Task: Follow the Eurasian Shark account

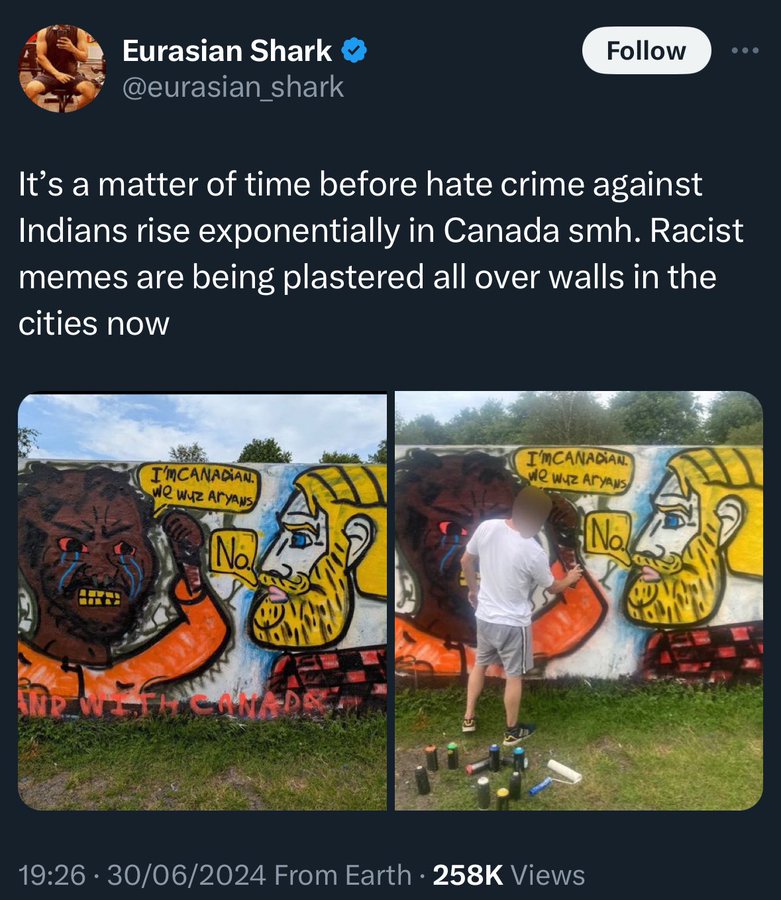Action: click(646, 51)
